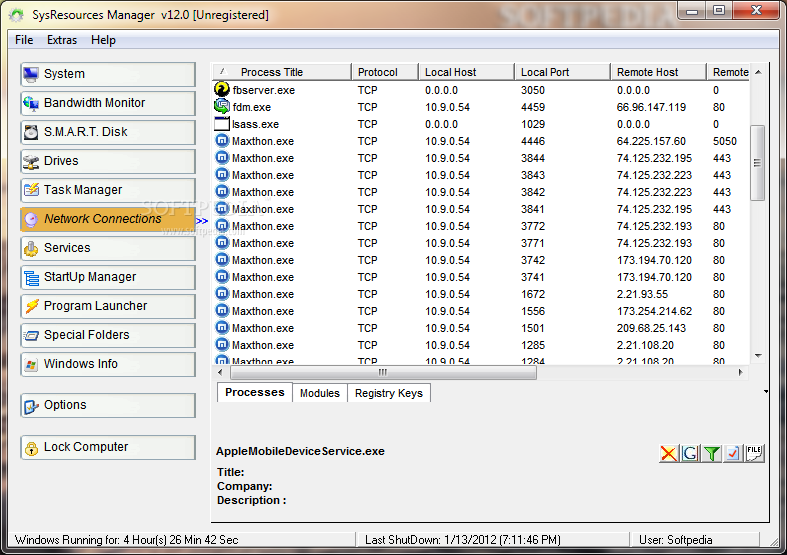The width and height of the screenshot is (787, 555).
Task: Open the Task Manager panel
Action: click(x=108, y=190)
